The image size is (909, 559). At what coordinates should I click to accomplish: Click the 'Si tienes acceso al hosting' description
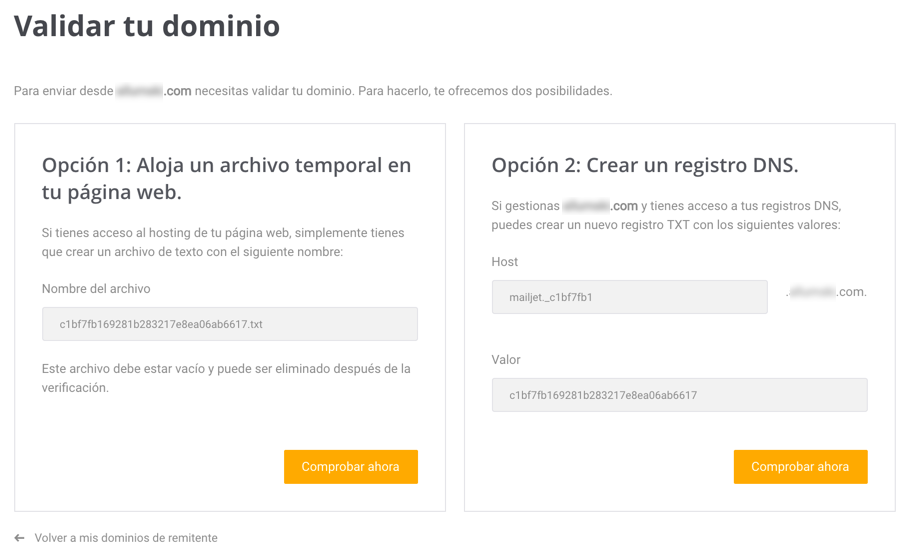point(223,242)
